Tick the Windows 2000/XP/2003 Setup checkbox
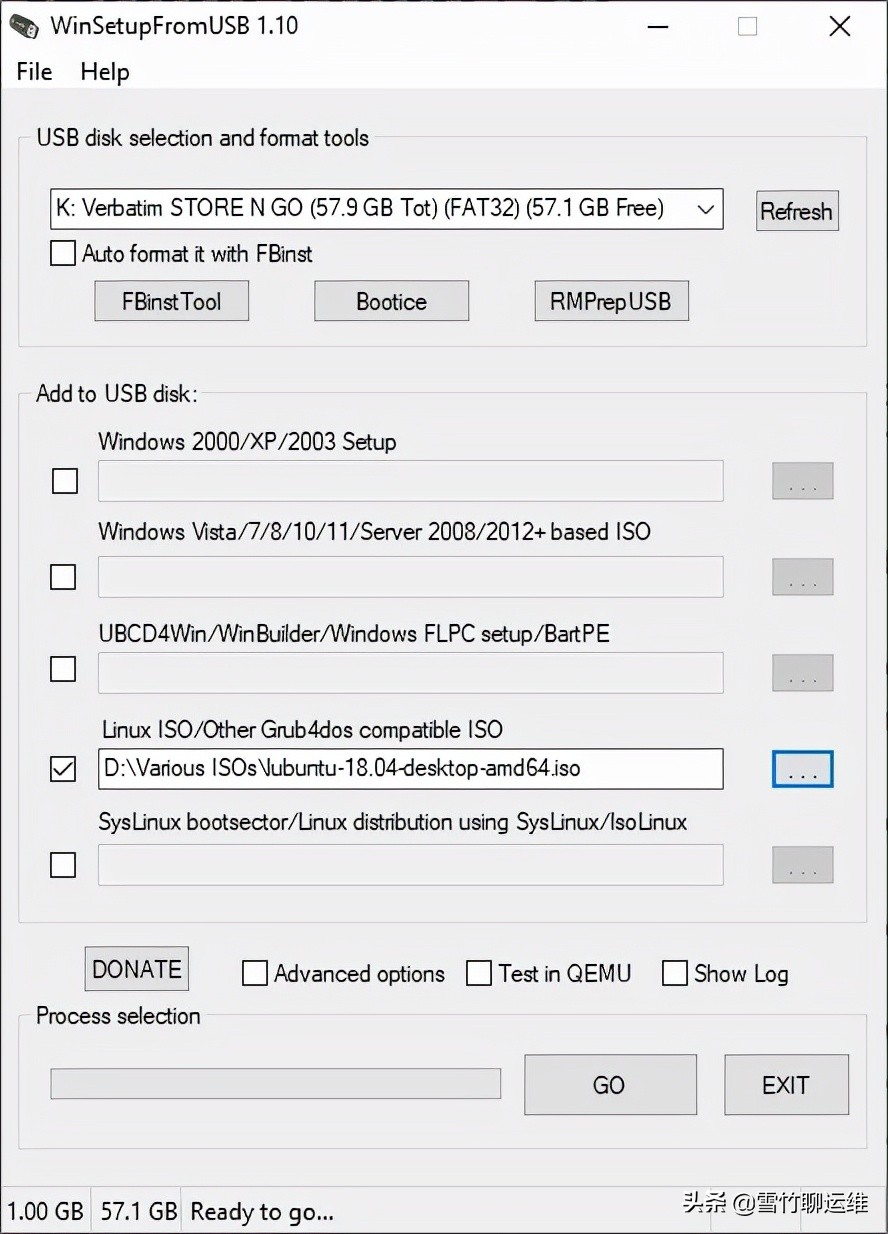The height and width of the screenshot is (1234, 888). coord(65,481)
